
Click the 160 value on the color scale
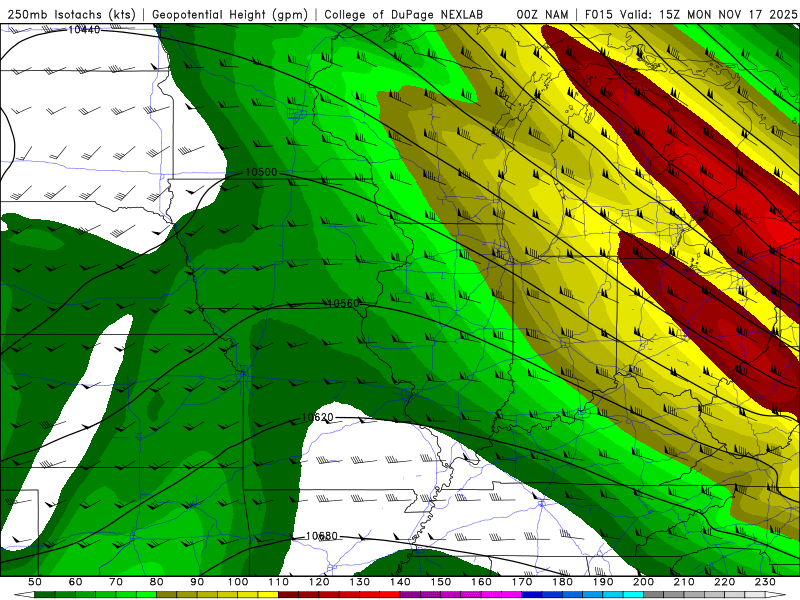click(x=481, y=582)
